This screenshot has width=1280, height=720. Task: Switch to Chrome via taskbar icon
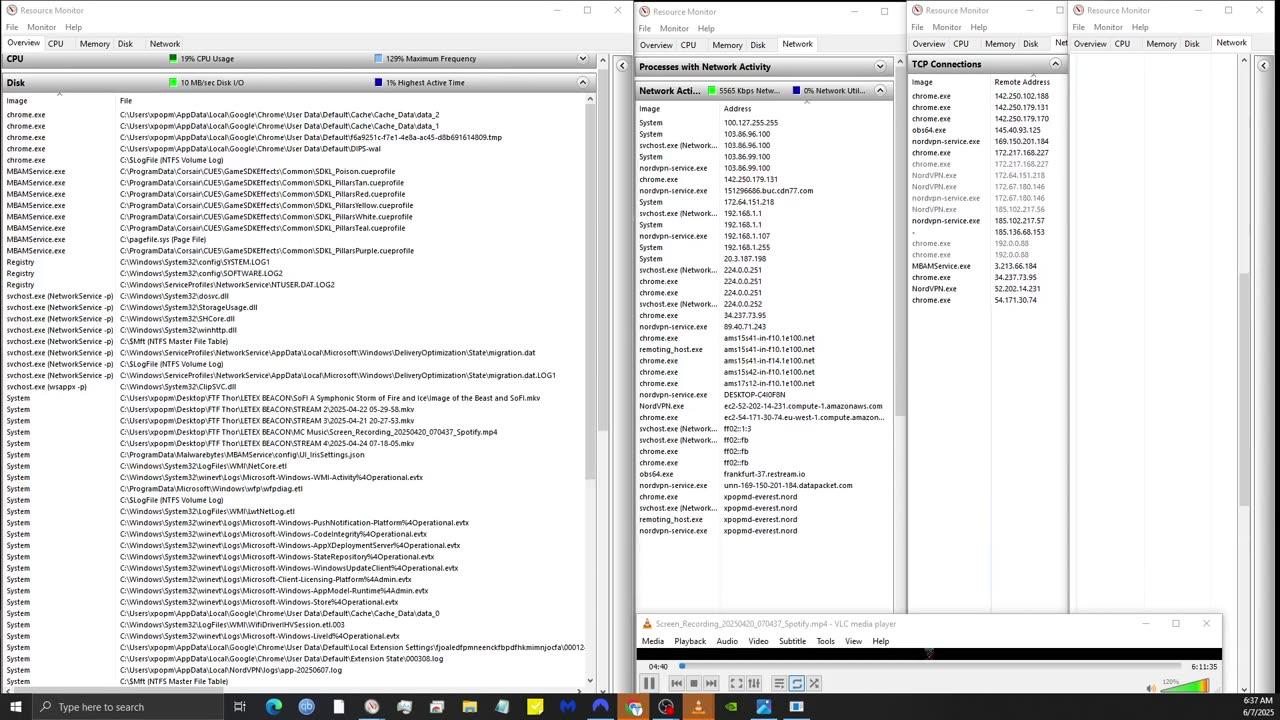coord(634,707)
